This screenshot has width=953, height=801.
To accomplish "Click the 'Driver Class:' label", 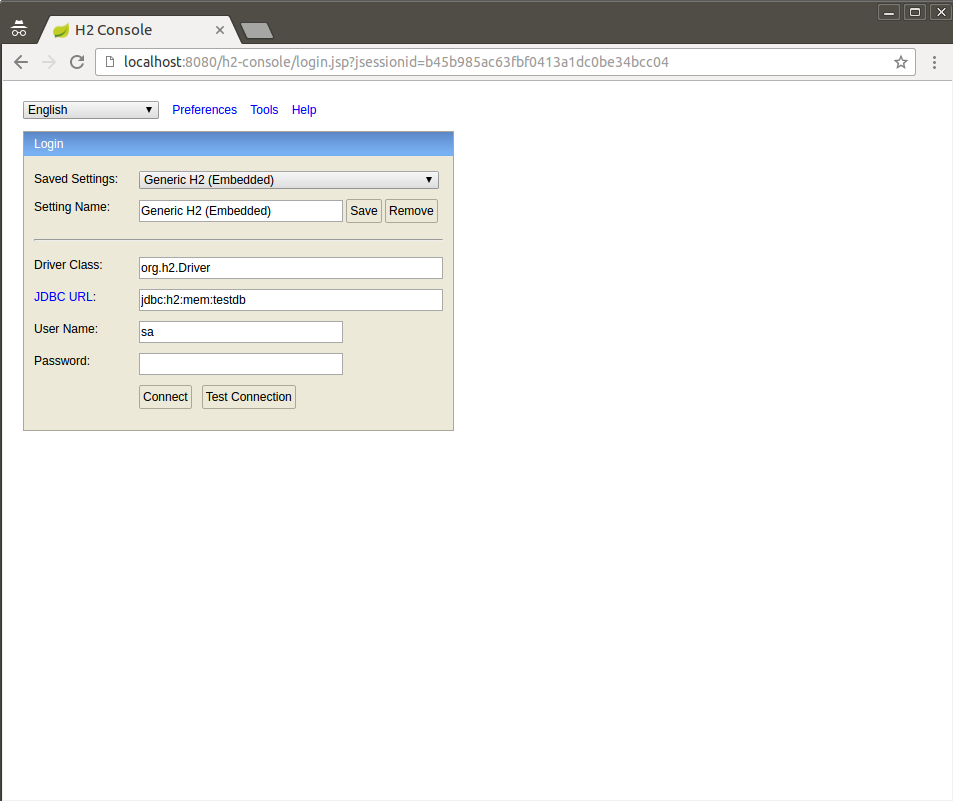I will 68,265.
